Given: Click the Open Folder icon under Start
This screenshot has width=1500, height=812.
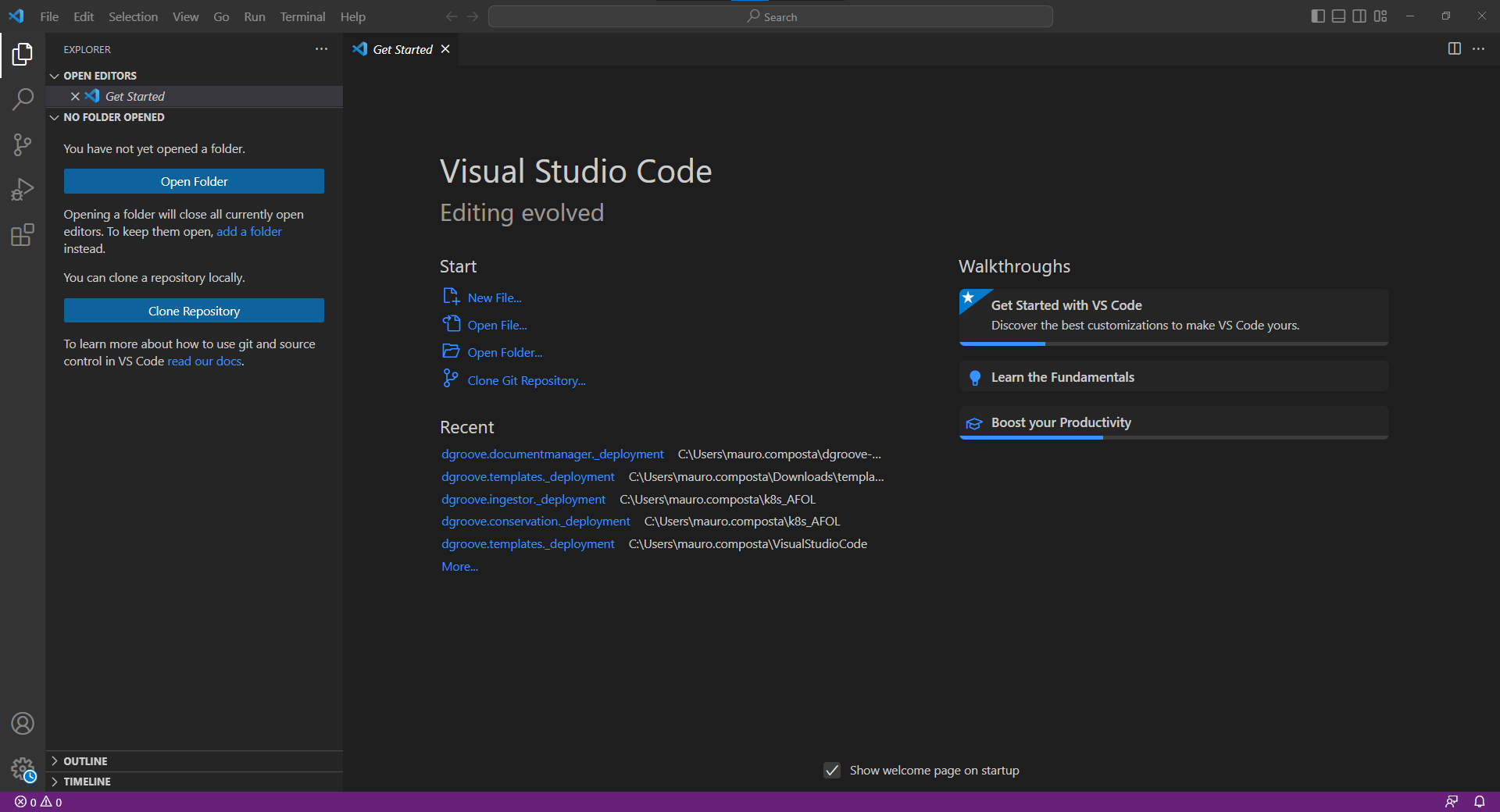Looking at the screenshot, I should click(x=451, y=351).
